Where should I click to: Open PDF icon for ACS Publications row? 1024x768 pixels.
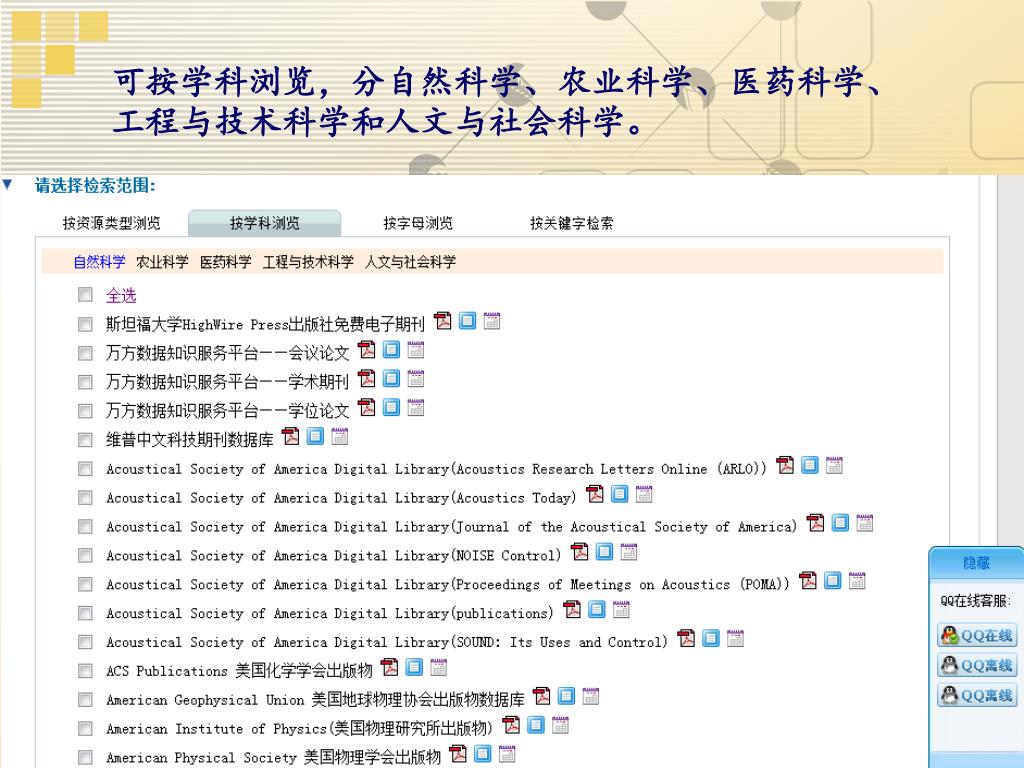pyautogui.click(x=389, y=667)
